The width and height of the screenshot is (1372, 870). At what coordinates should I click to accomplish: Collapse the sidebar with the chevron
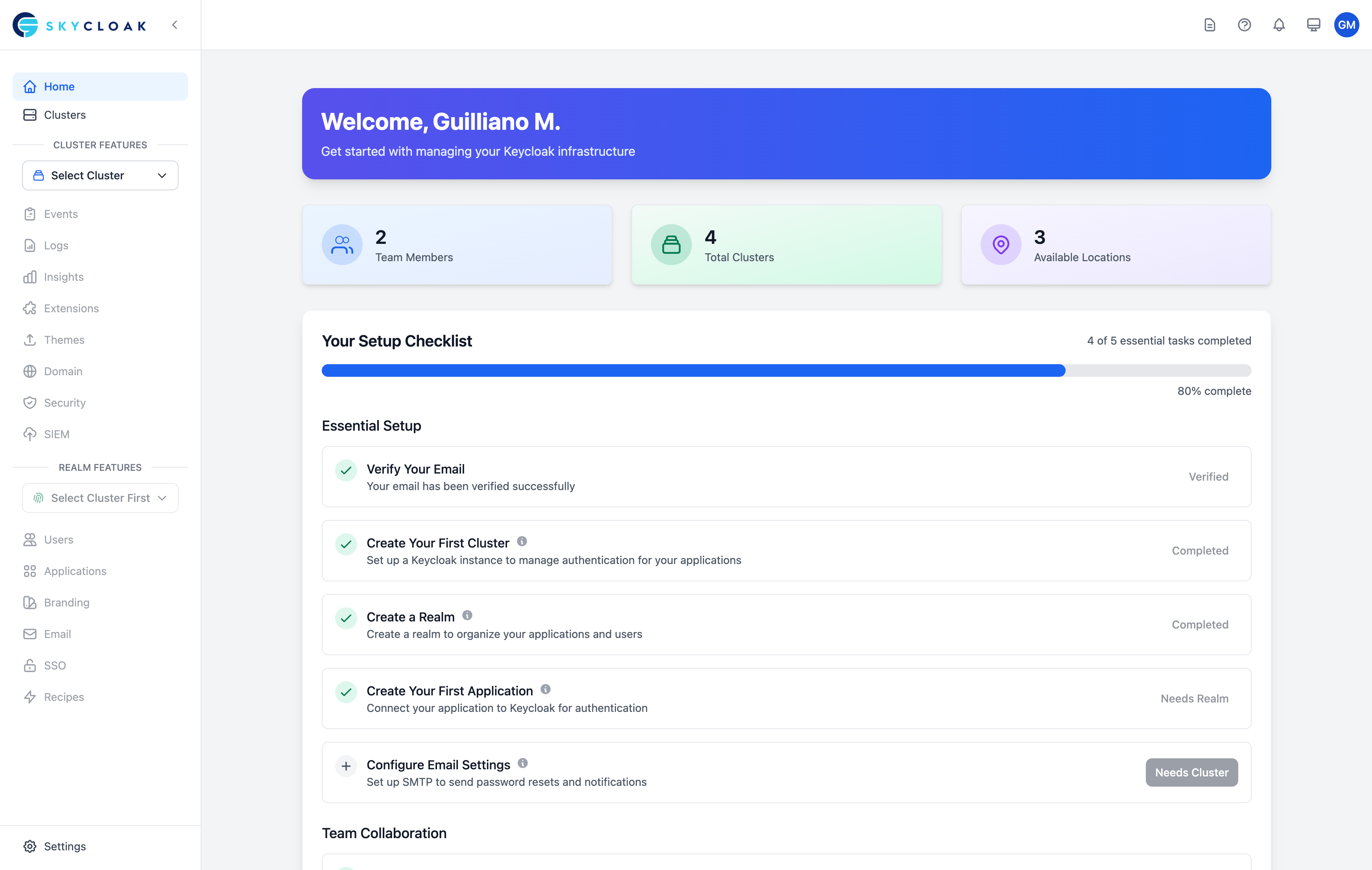pos(174,24)
